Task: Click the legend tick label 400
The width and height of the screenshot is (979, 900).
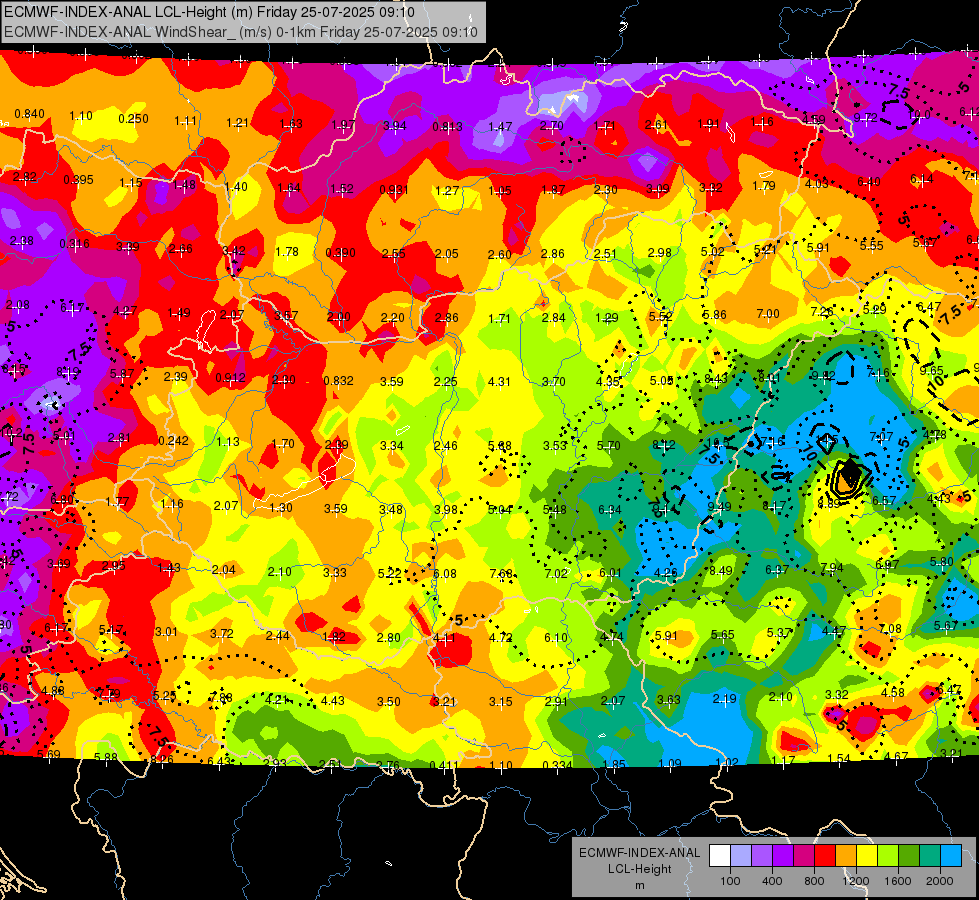Action: [x=772, y=881]
